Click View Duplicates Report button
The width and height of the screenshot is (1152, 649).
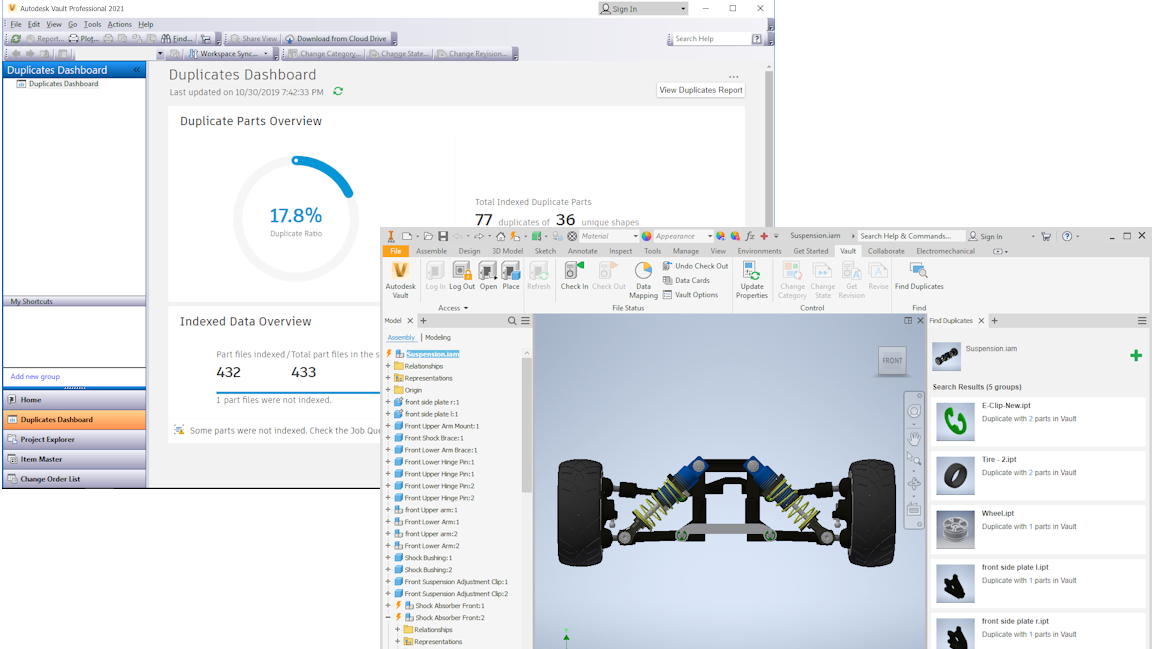pyautogui.click(x=700, y=90)
